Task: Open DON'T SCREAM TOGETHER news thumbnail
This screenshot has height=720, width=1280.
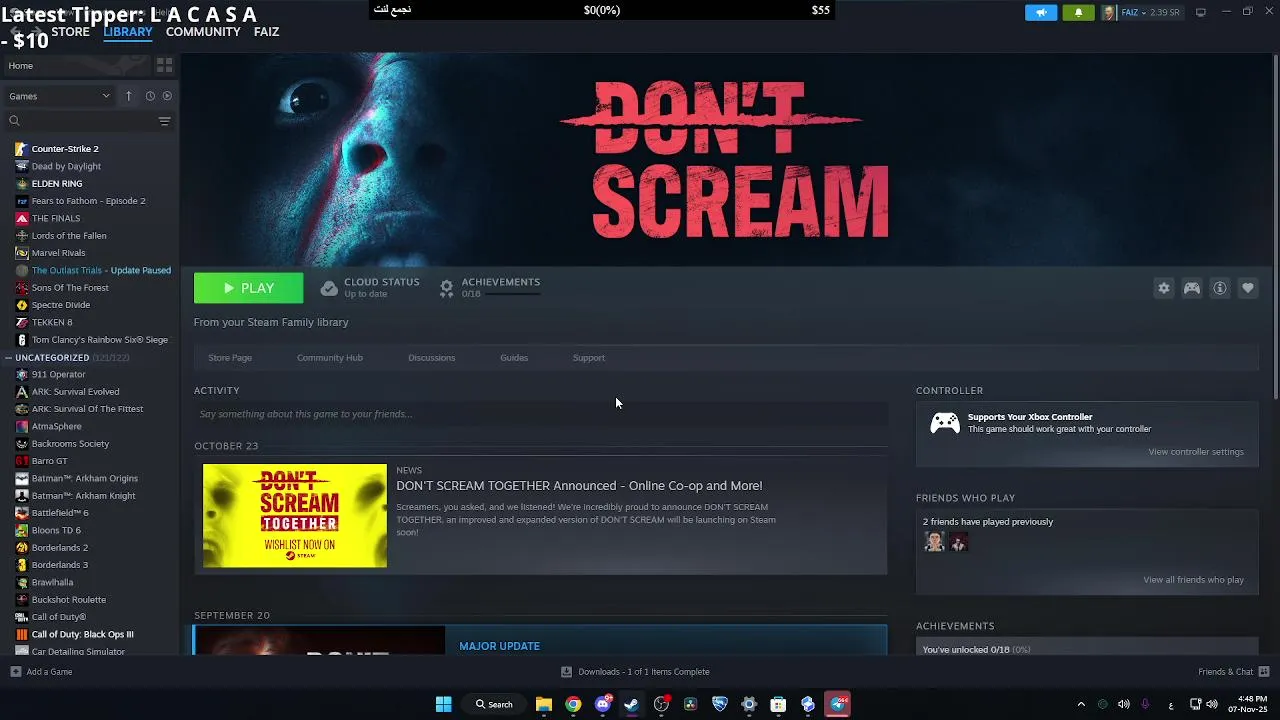Action: (295, 516)
